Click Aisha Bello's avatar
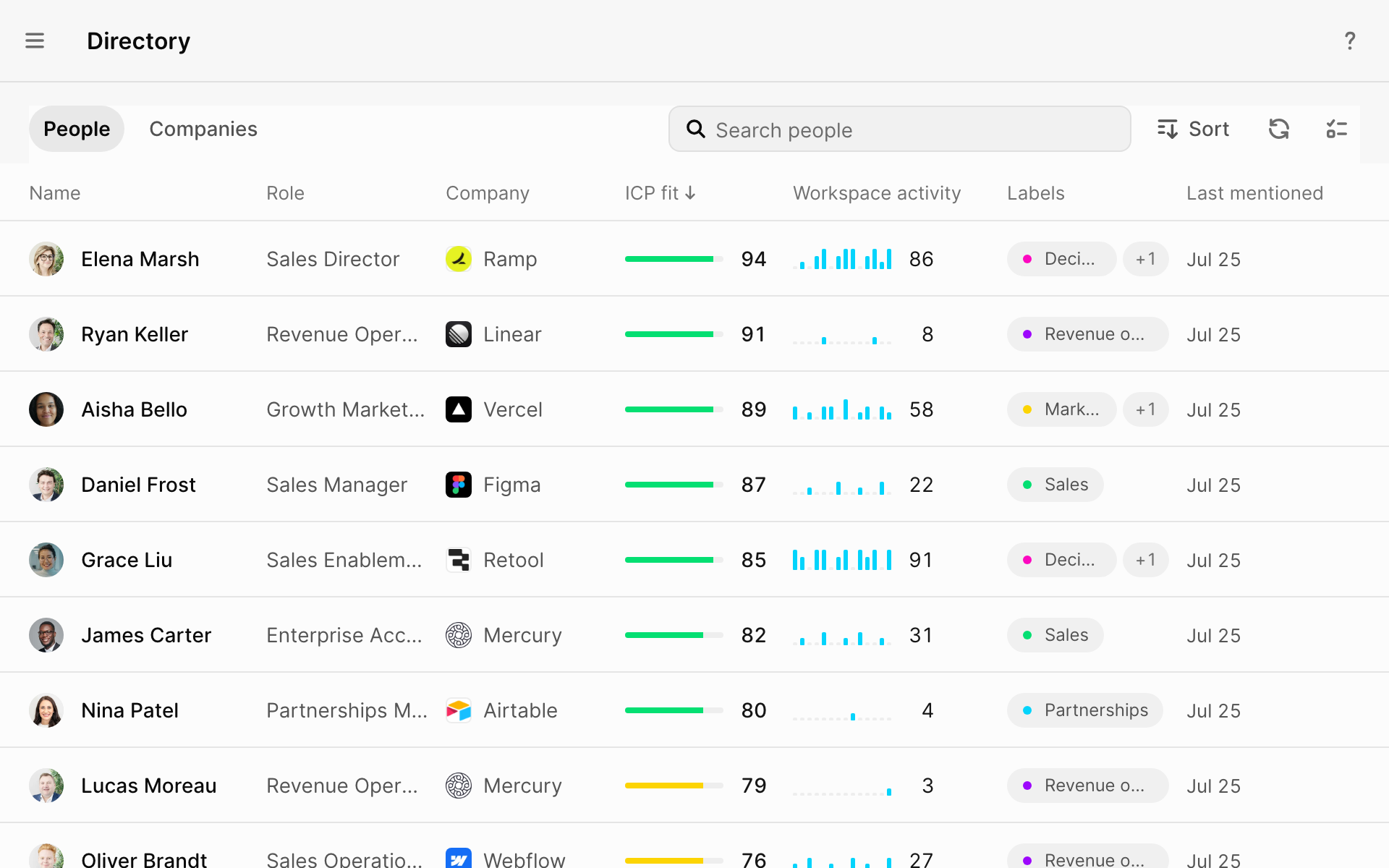The width and height of the screenshot is (1389, 868). [46, 409]
